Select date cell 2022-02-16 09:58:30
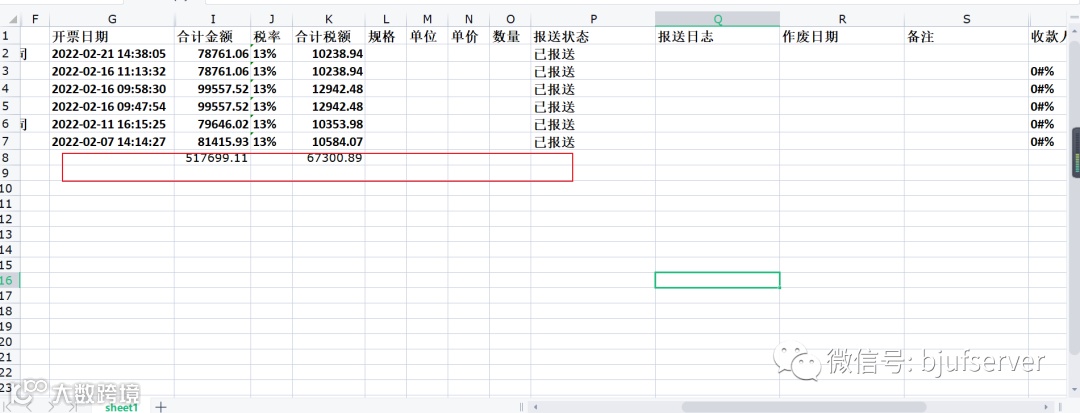The image size is (1080, 413). pos(112,89)
